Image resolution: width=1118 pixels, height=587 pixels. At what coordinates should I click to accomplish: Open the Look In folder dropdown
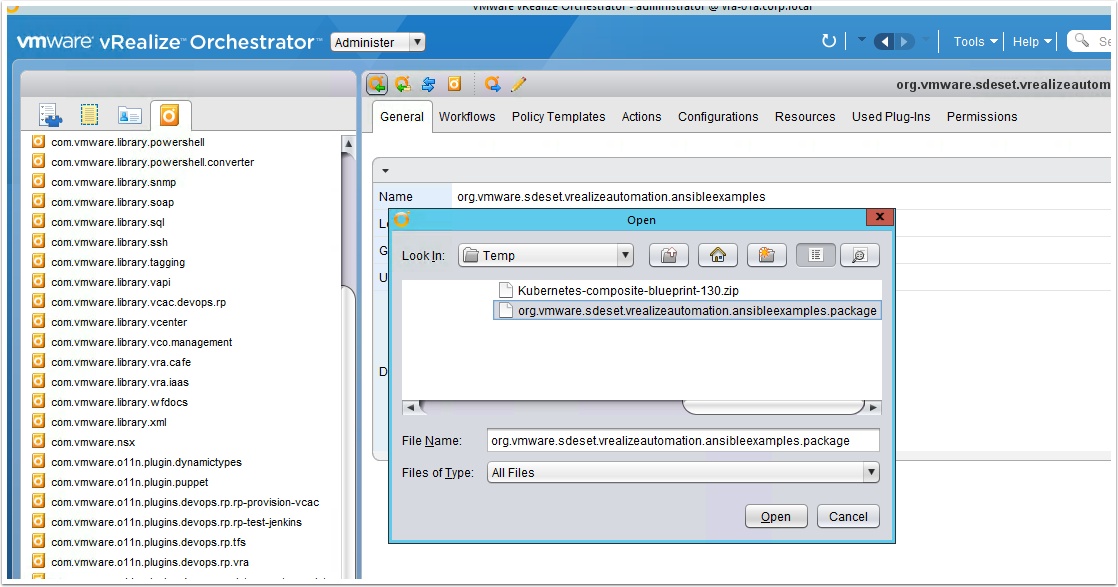[x=546, y=255]
